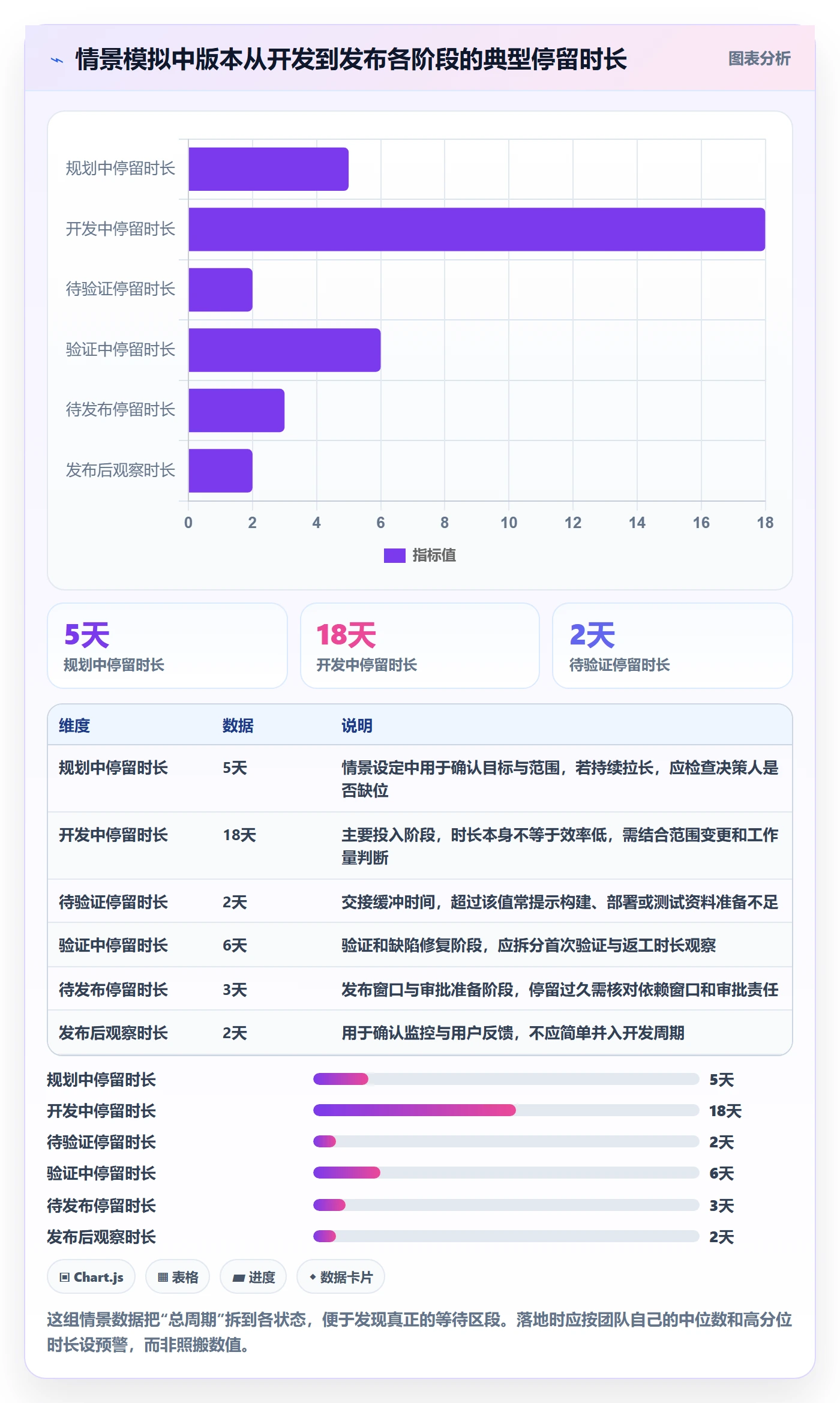Select the 进度 tag chip
Screen dimensions: 840x1403
[x=253, y=1277]
